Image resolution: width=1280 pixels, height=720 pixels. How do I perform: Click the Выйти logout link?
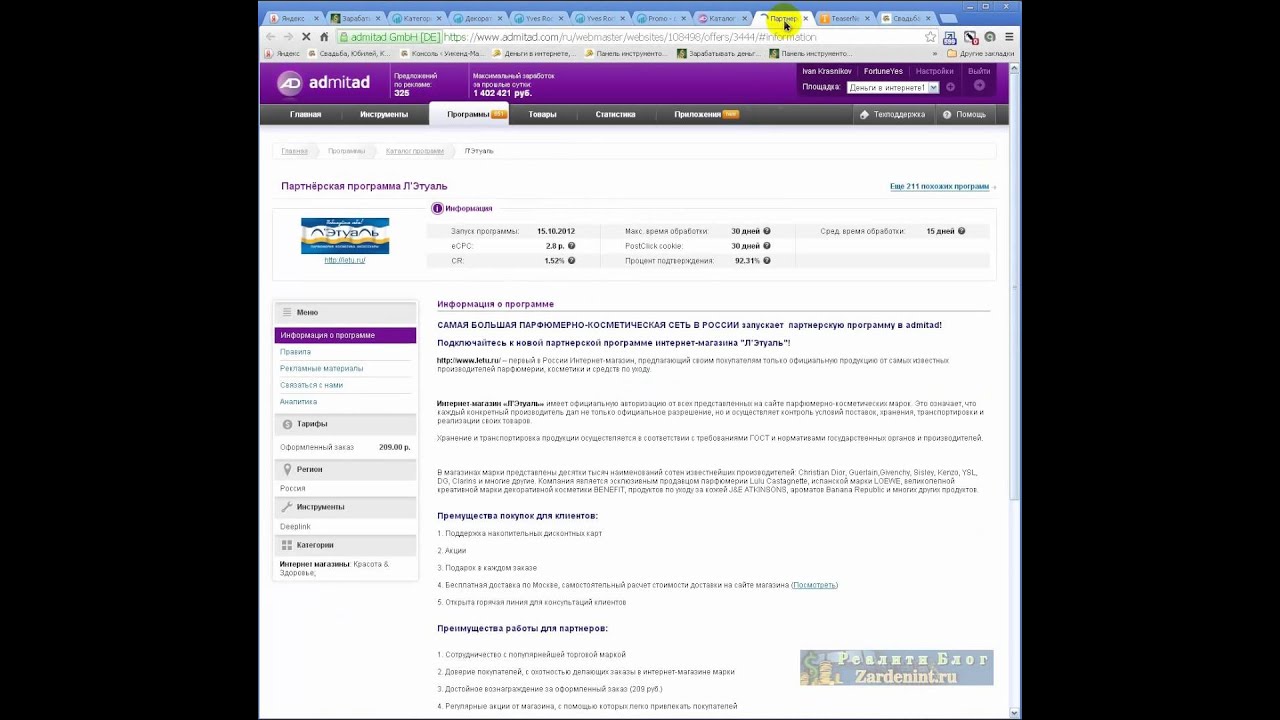(x=979, y=71)
